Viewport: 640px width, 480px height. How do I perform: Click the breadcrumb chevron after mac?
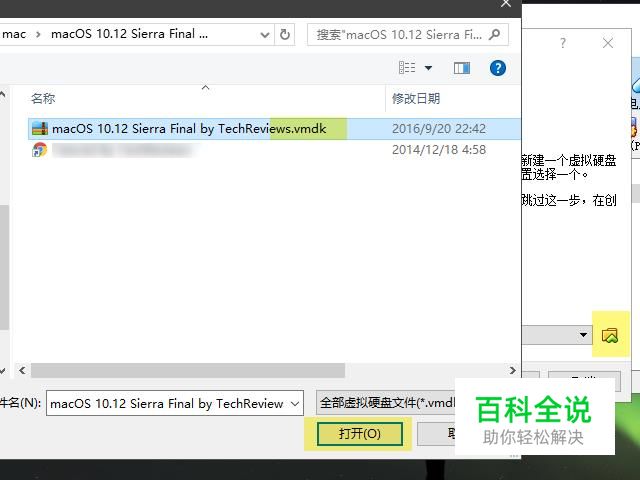pyautogui.click(x=38, y=34)
